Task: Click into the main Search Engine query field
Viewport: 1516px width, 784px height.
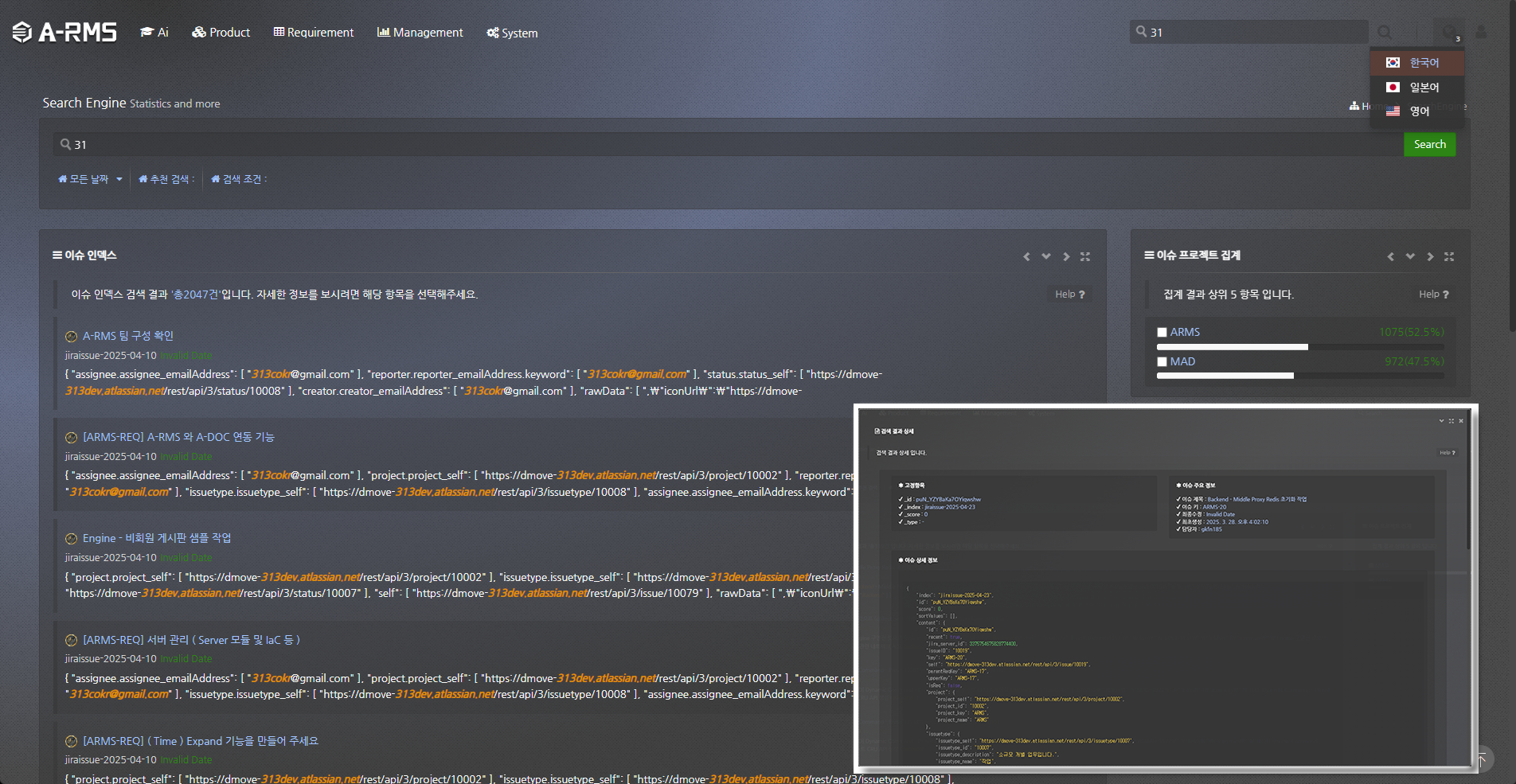Action: [717, 144]
